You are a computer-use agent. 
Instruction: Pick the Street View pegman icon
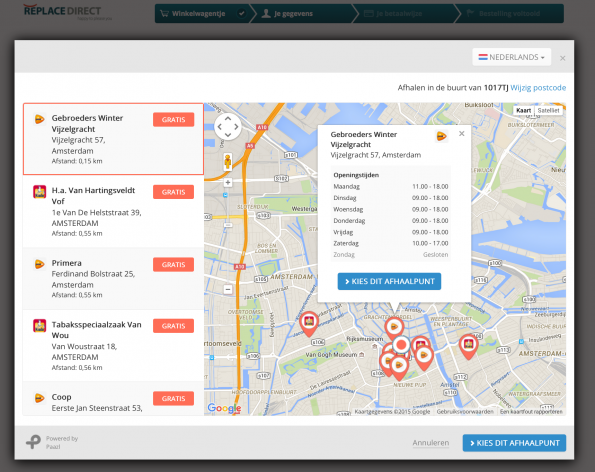pos(228,162)
